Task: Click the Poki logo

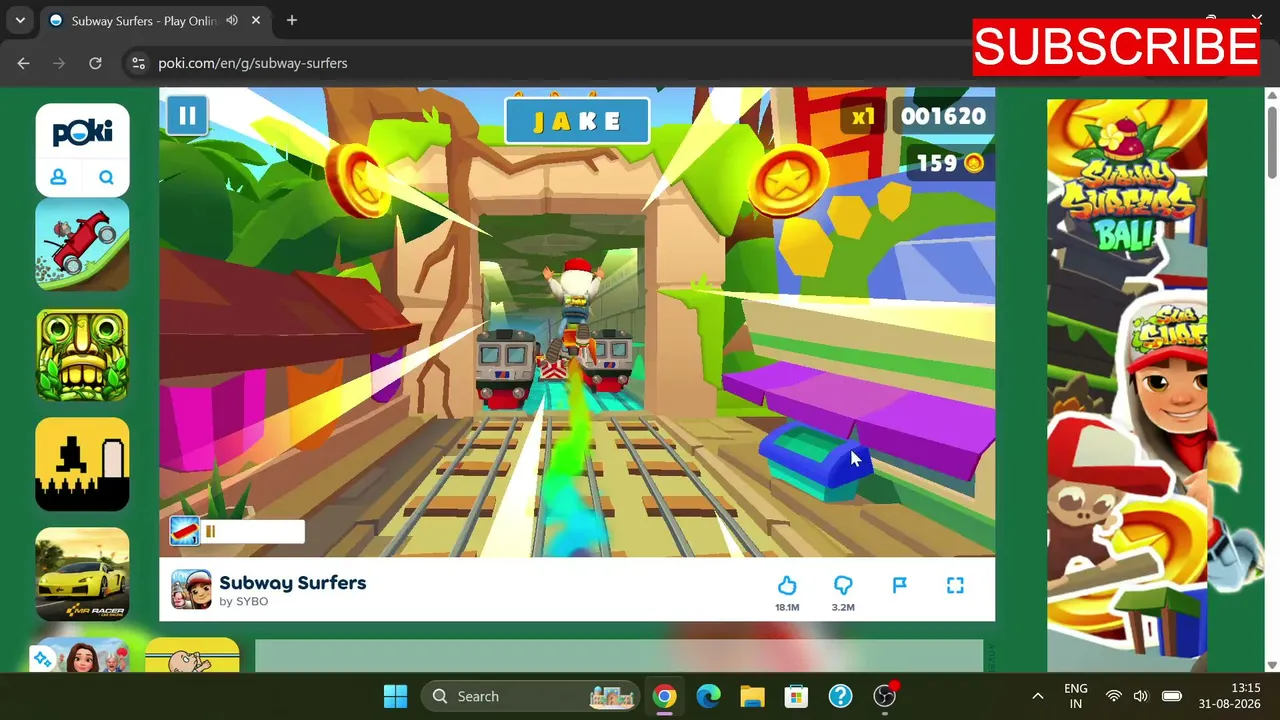Action: coord(82,132)
